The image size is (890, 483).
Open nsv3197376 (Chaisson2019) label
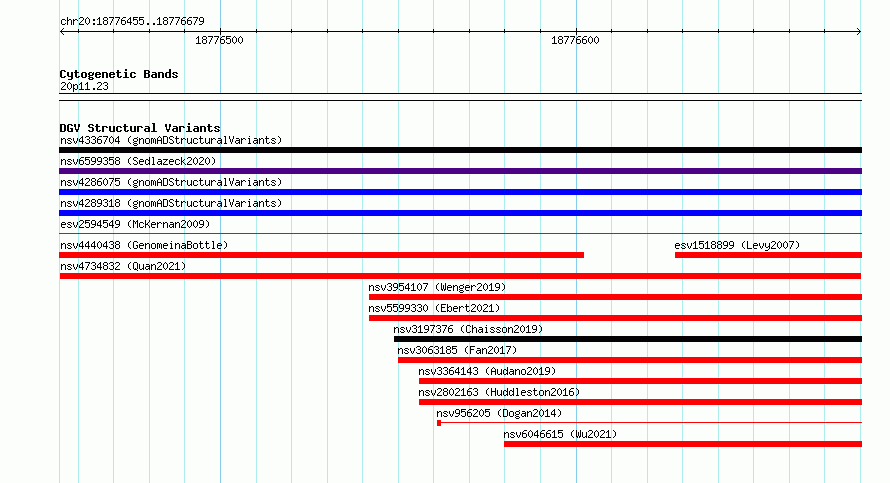tap(468, 329)
